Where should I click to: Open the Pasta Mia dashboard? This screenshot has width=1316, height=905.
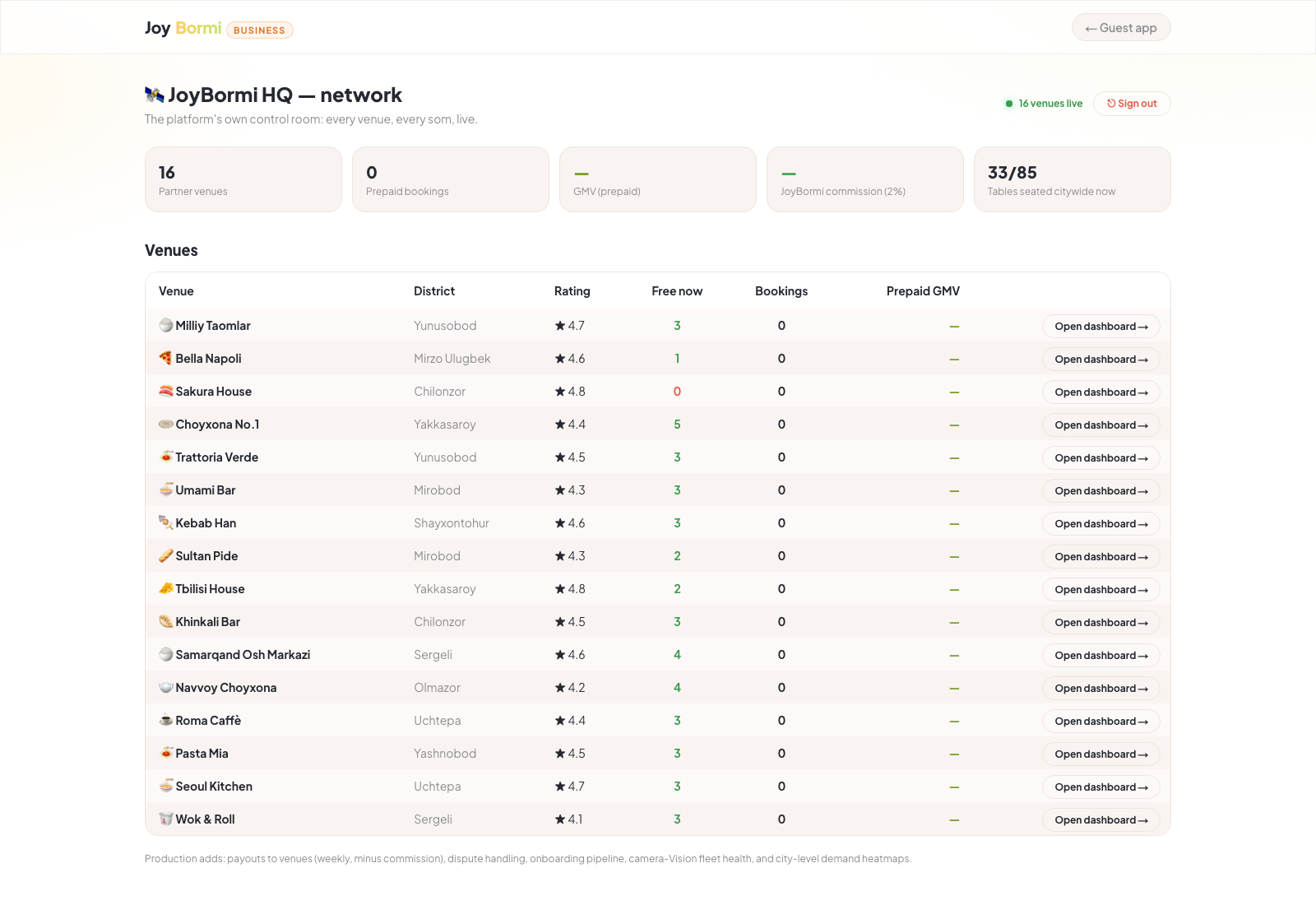1101,754
